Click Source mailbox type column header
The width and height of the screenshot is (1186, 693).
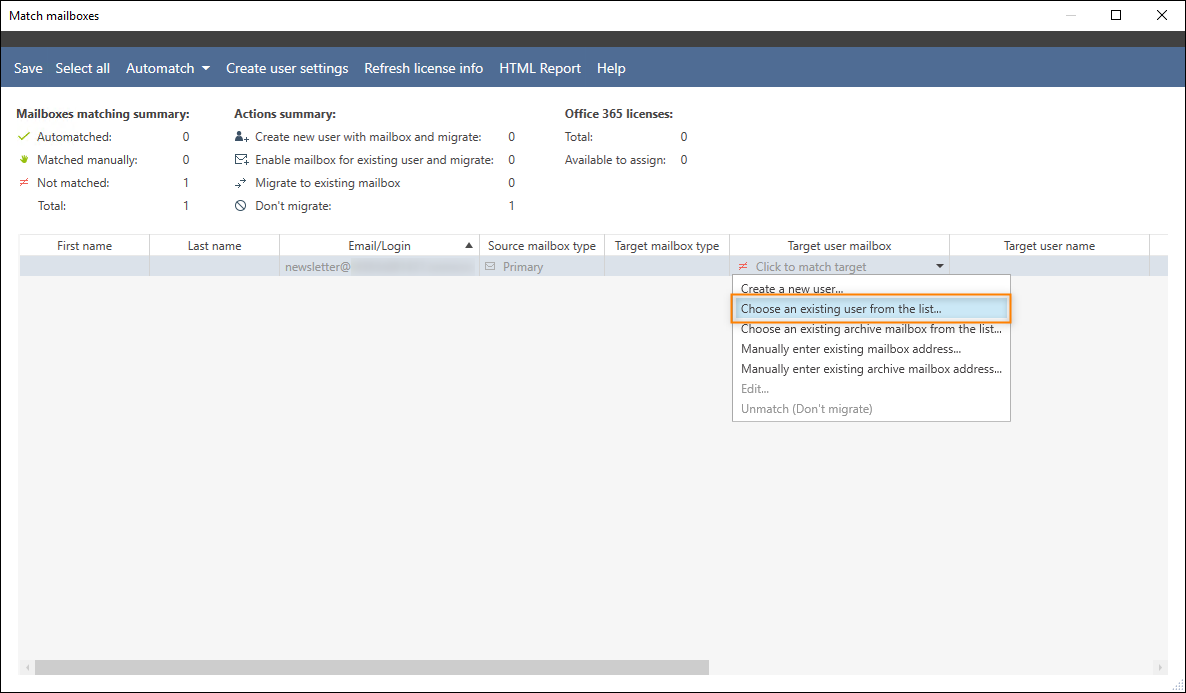click(x=542, y=246)
